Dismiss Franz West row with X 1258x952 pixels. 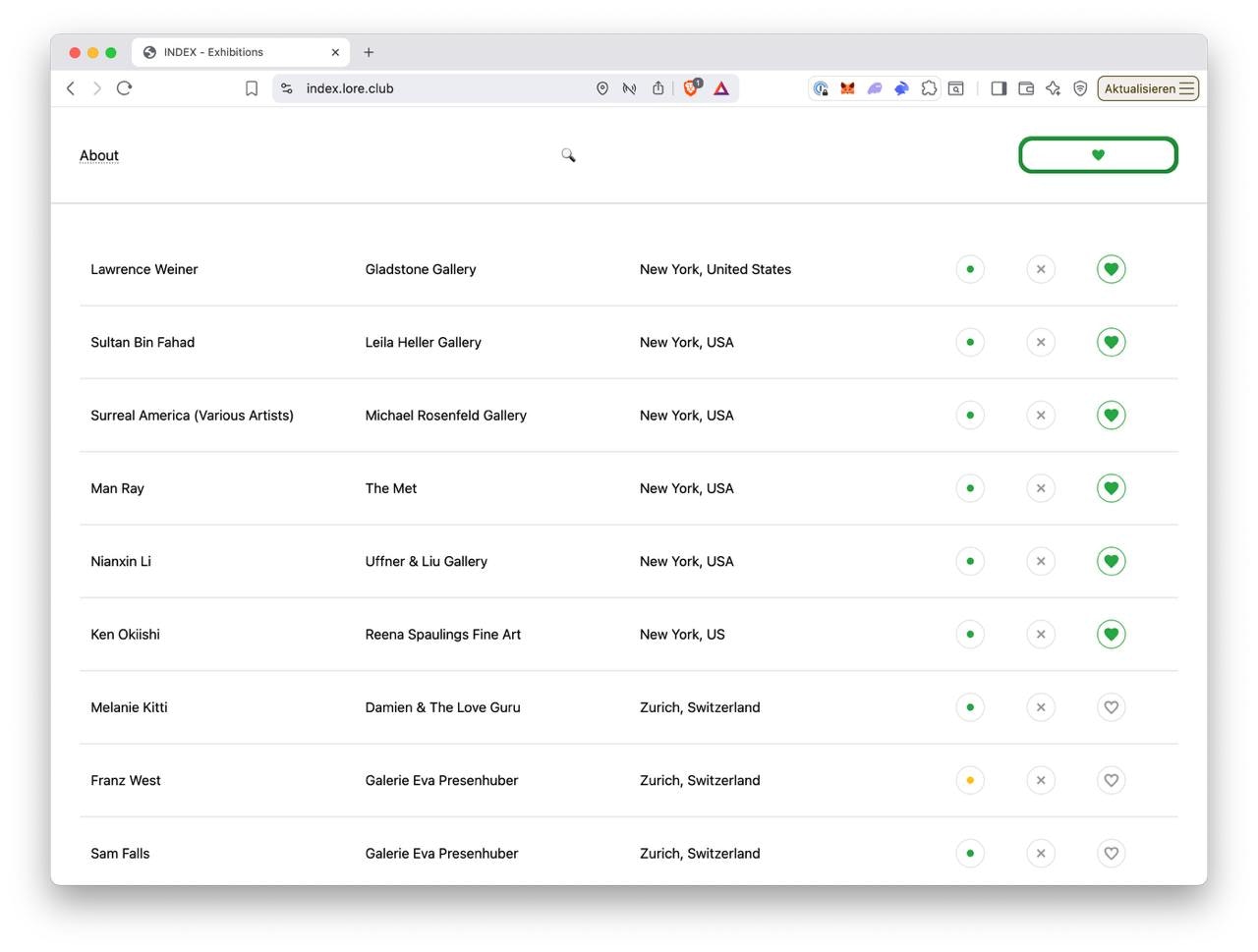(x=1041, y=780)
